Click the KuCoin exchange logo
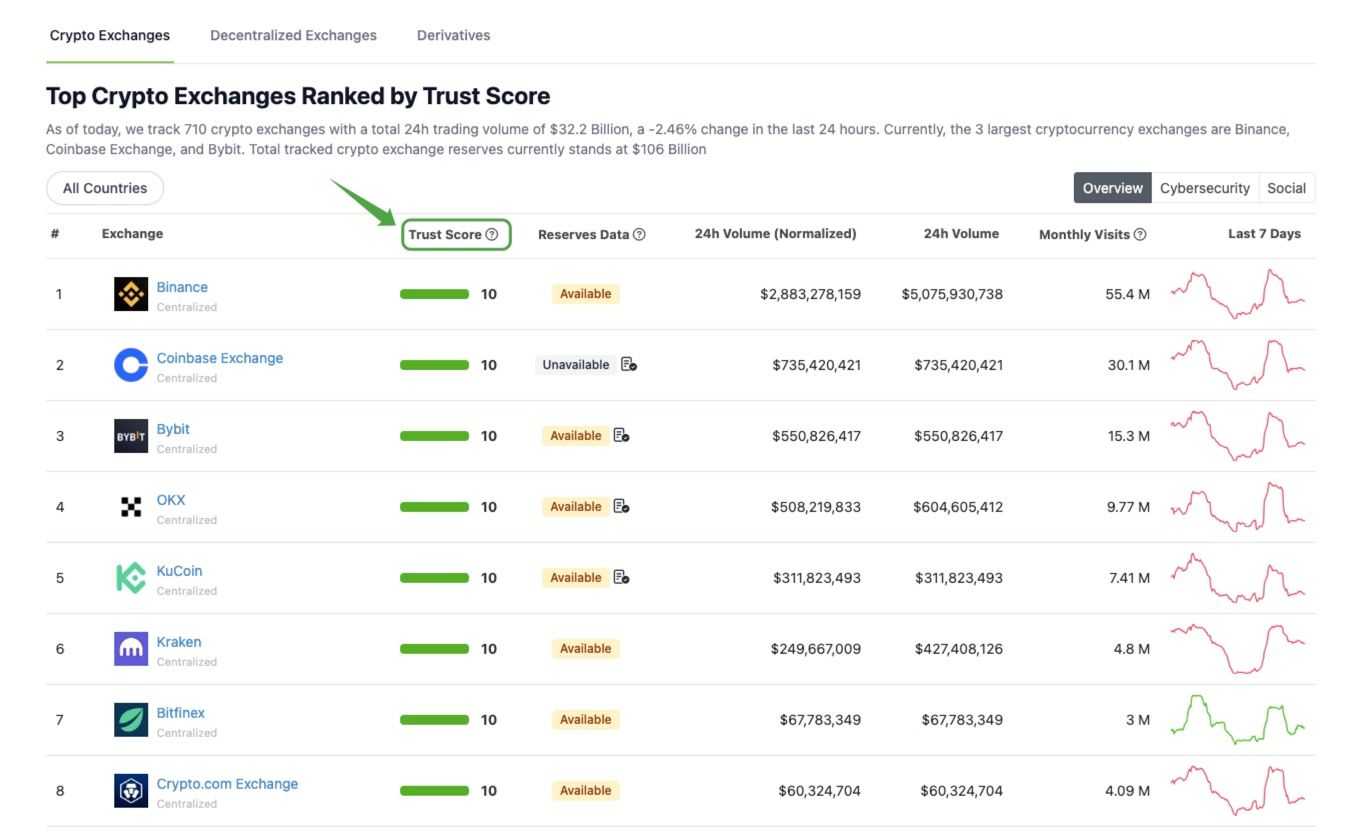This screenshot has width=1358, height=837. tap(130, 578)
